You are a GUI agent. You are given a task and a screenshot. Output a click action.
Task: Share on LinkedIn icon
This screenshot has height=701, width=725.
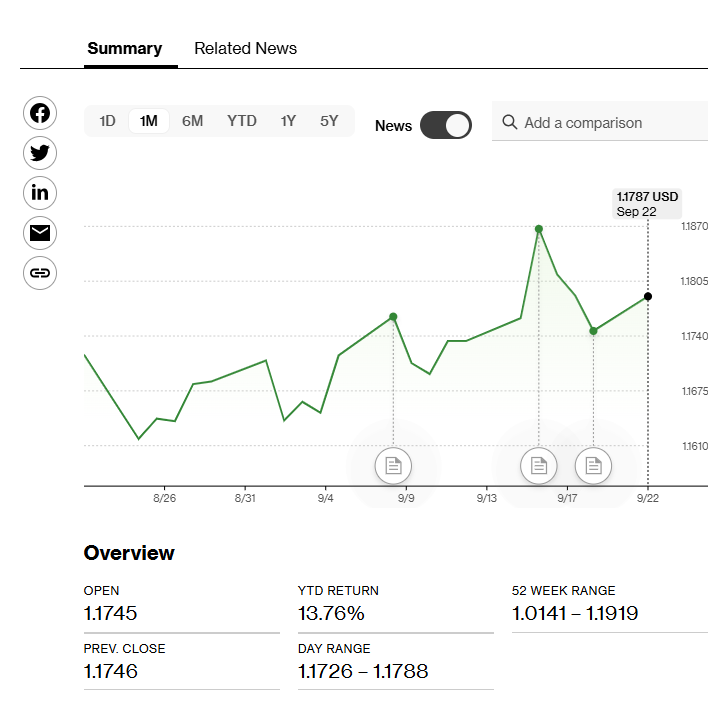tap(40, 193)
